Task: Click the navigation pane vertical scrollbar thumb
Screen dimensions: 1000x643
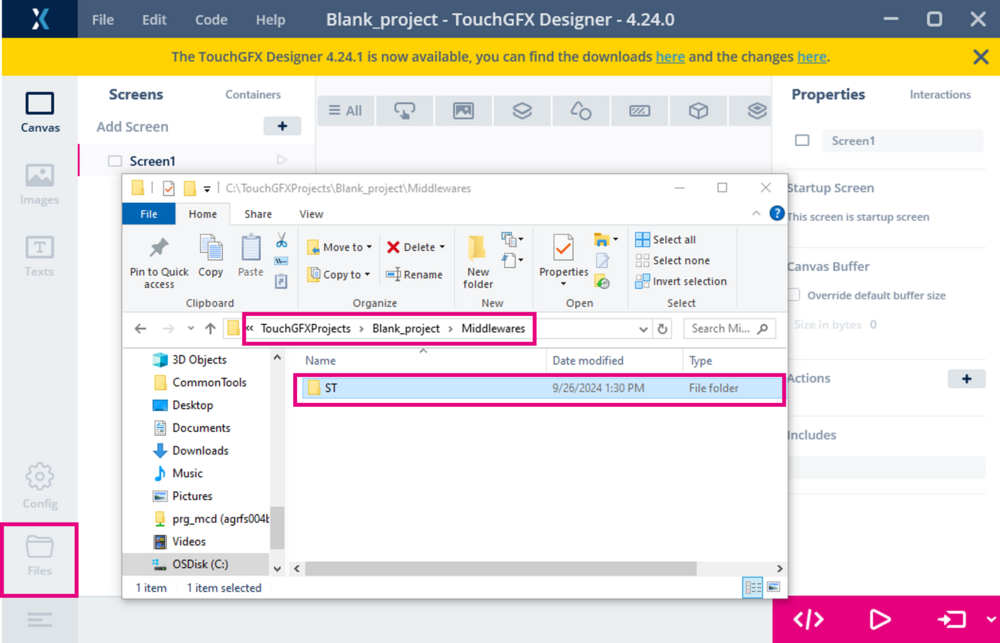Action: (x=277, y=528)
